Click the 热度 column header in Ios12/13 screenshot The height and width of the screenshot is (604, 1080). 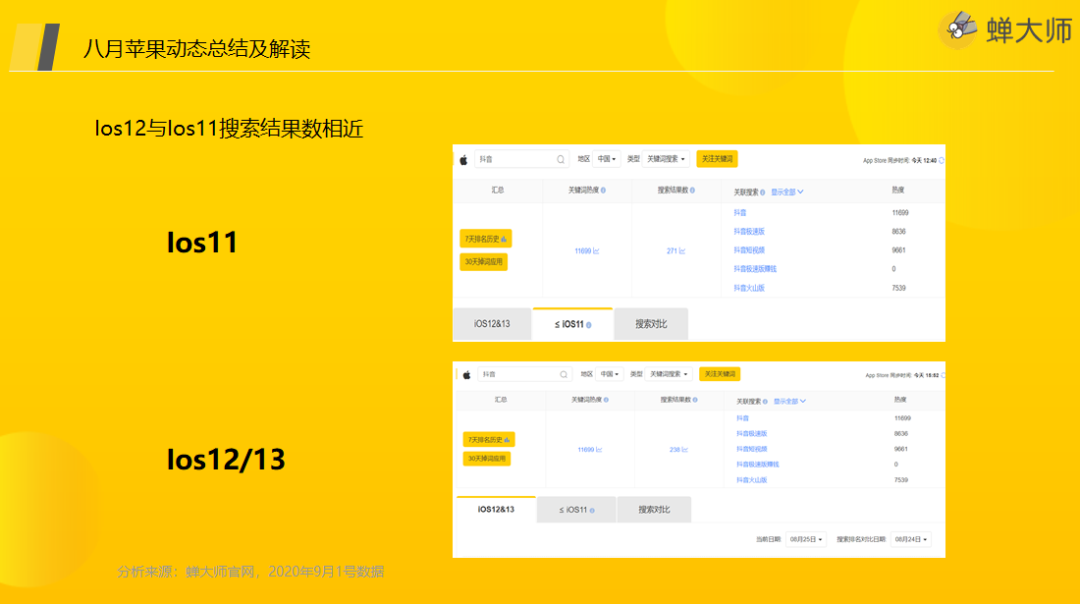(x=900, y=399)
